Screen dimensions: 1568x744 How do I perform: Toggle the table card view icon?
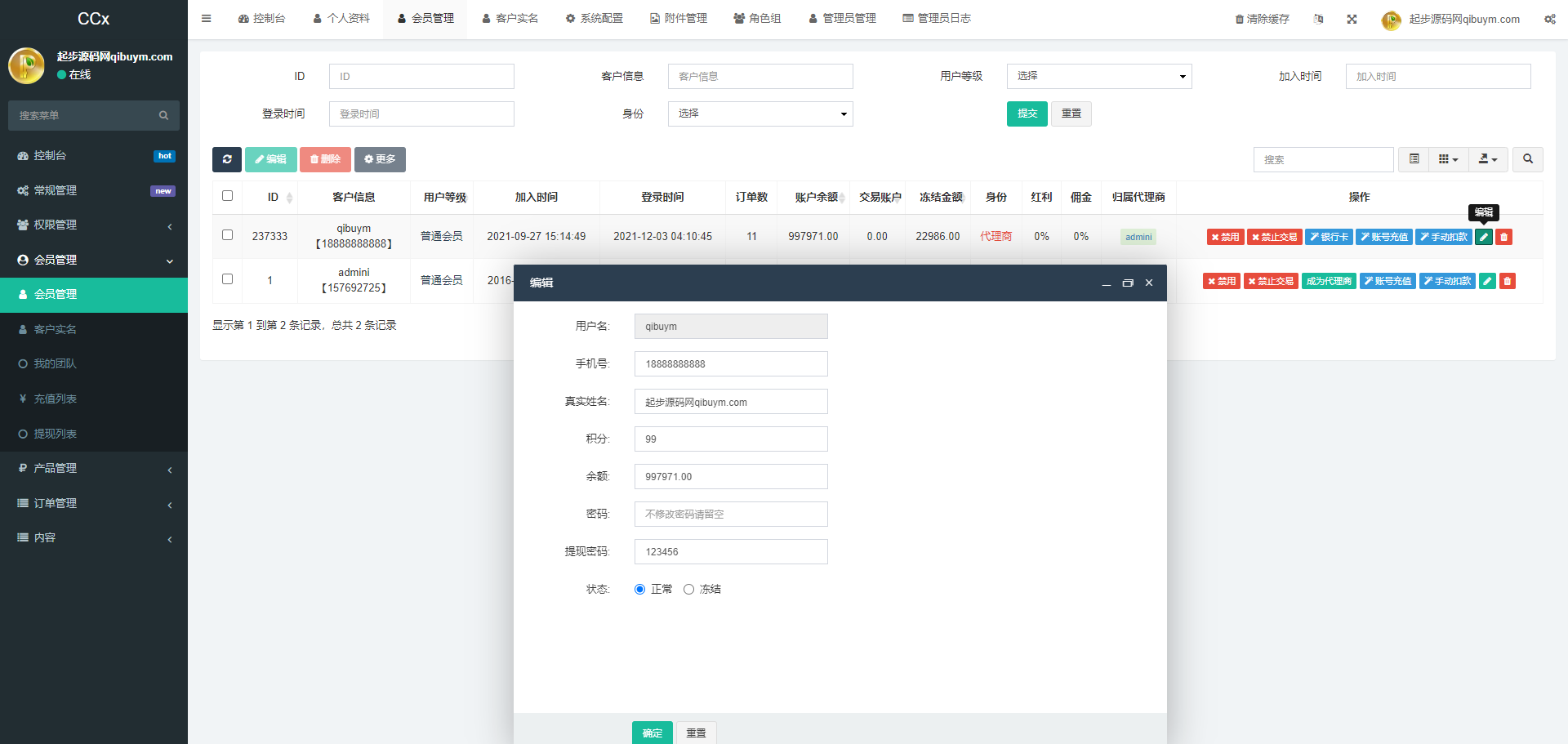coord(1414,159)
